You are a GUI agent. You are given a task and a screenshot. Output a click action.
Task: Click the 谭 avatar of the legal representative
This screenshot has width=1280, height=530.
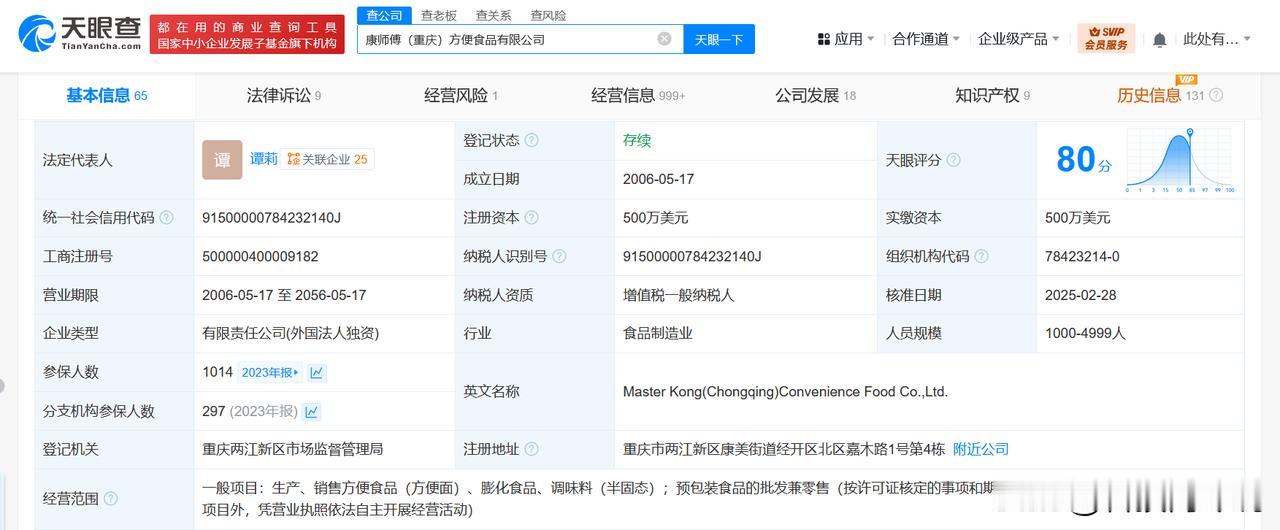click(x=222, y=159)
